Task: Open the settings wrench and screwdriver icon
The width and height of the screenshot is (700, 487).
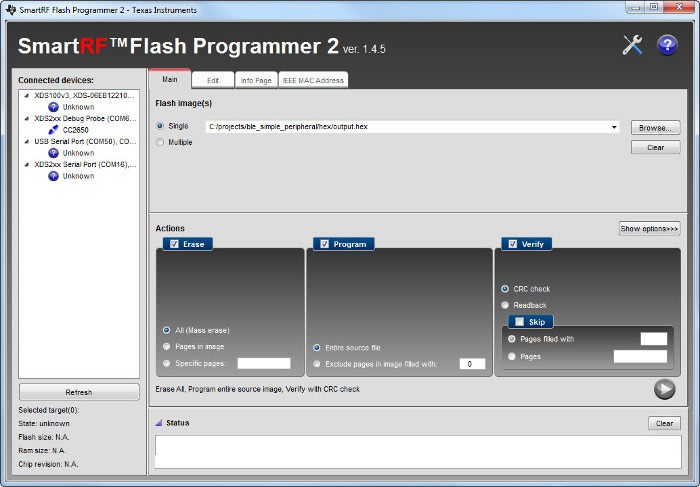Action: 632,45
